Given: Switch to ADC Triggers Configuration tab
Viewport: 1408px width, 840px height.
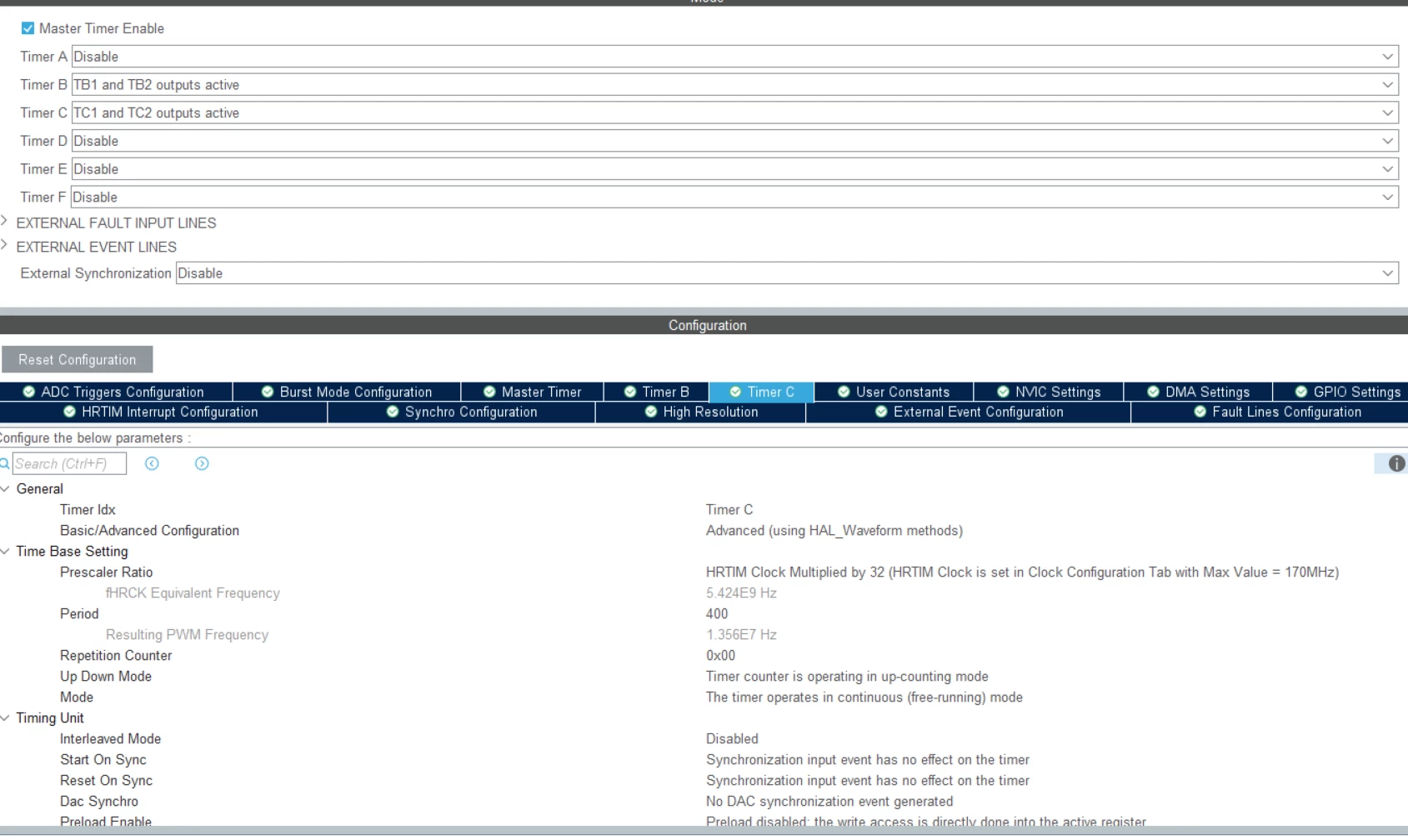Looking at the screenshot, I should click(x=116, y=392).
